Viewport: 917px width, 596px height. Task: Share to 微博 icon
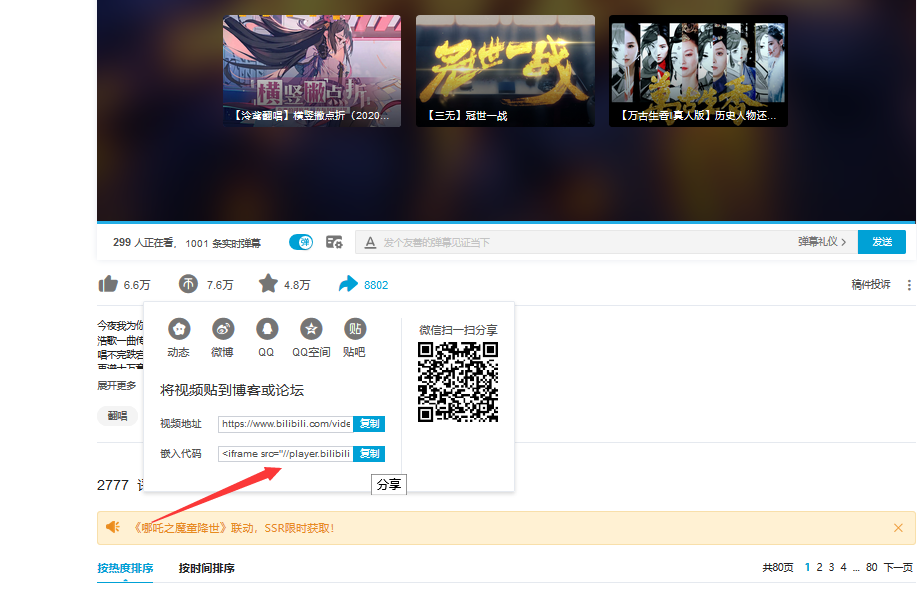coord(223,329)
